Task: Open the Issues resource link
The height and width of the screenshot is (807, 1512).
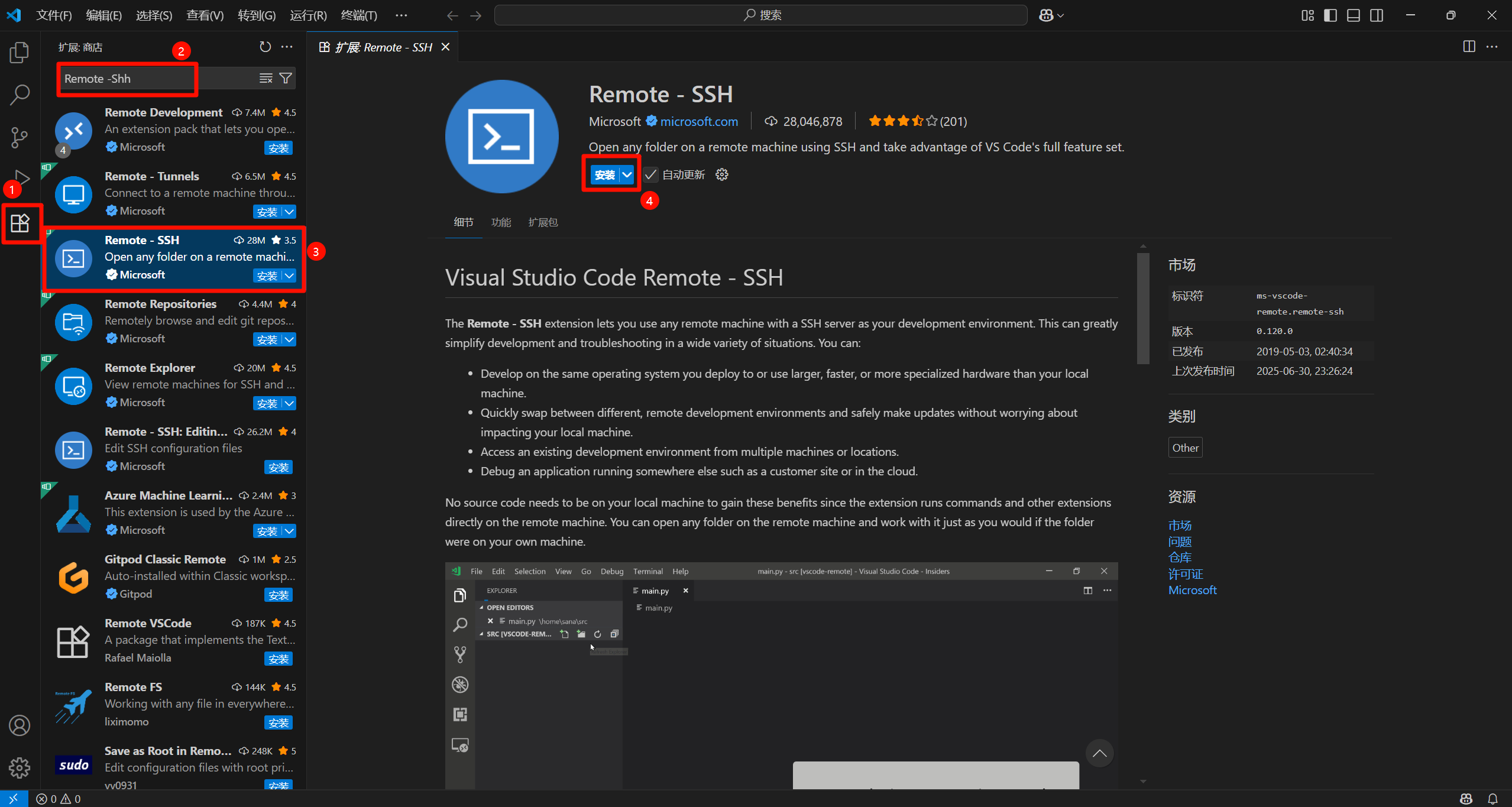Action: (x=1180, y=542)
